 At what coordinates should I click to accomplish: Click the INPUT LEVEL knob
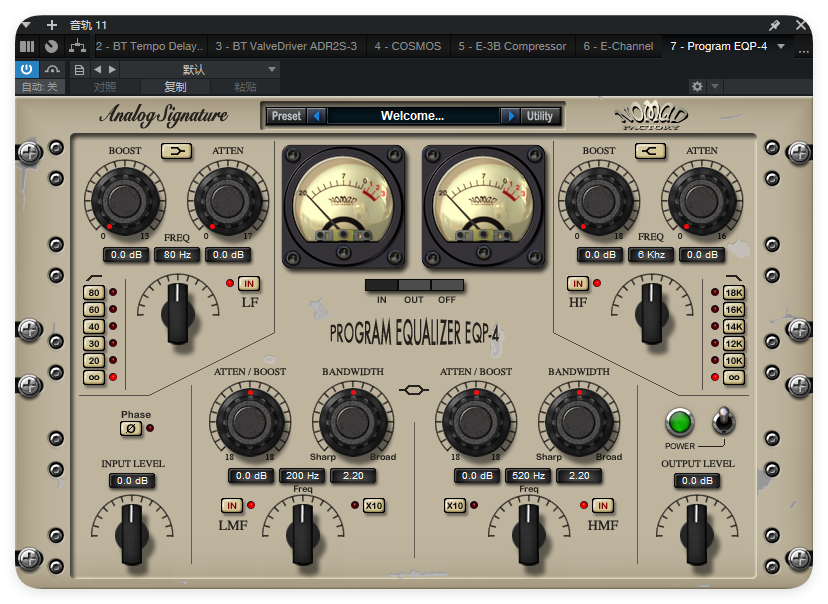(x=131, y=533)
